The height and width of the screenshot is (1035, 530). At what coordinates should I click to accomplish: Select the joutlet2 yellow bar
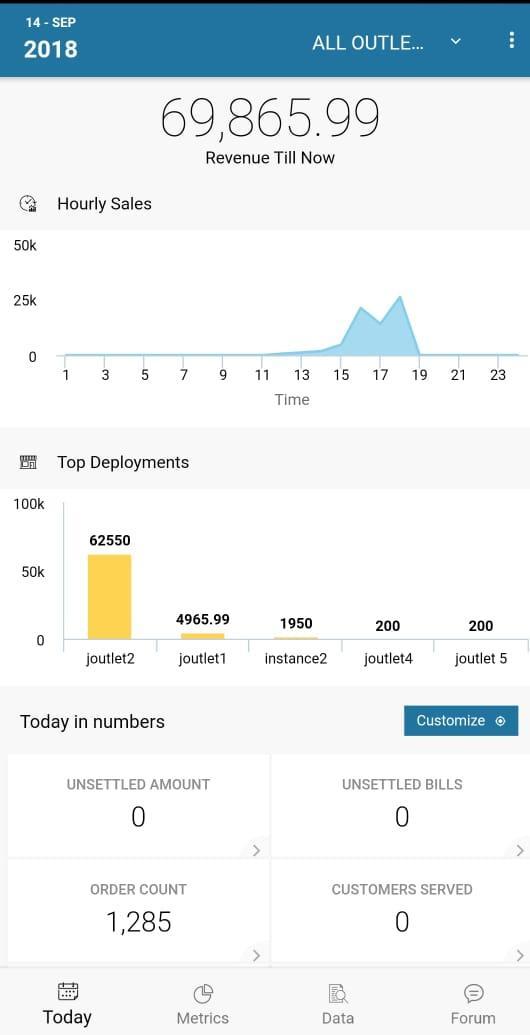coord(110,597)
